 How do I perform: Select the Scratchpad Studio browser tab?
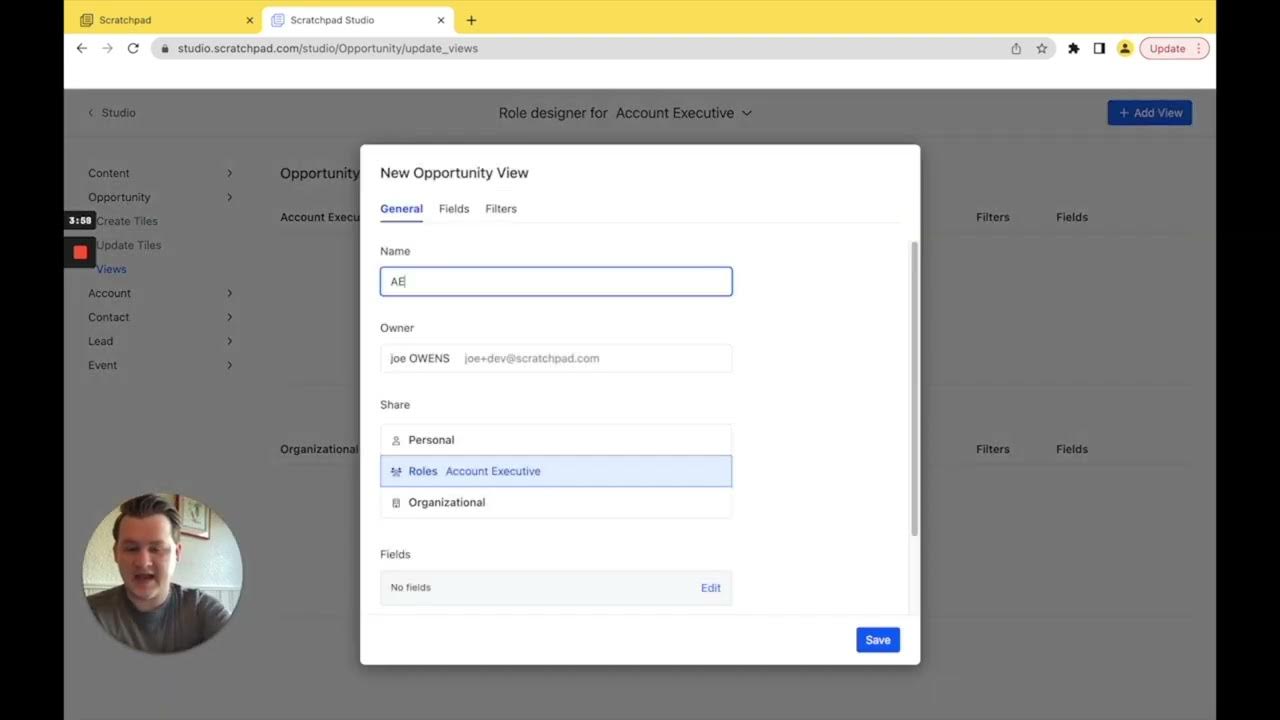[x=357, y=20]
